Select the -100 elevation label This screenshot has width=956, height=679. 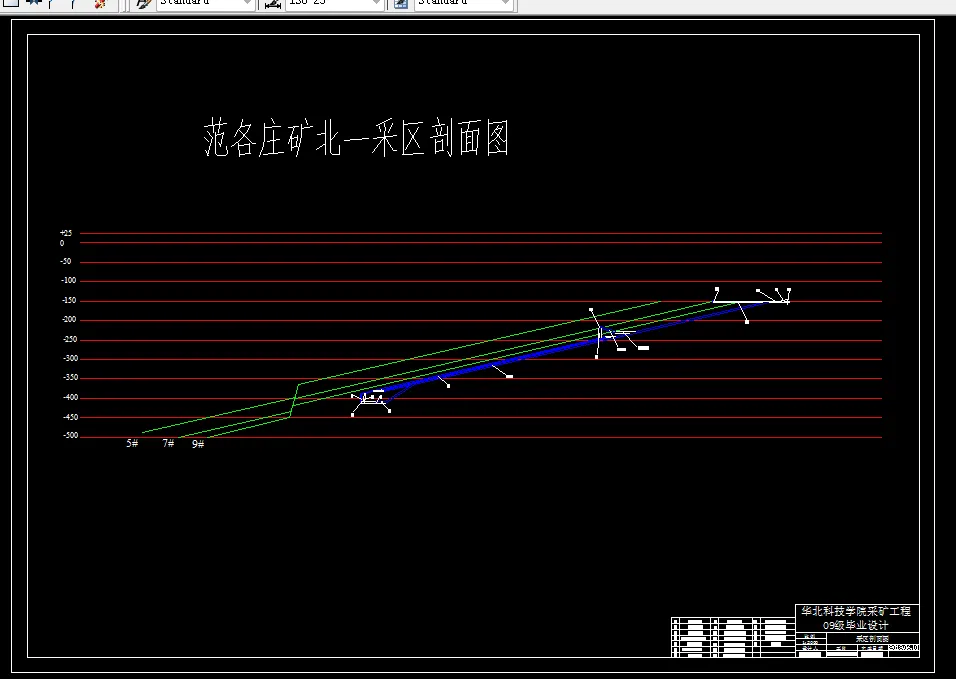coord(69,280)
